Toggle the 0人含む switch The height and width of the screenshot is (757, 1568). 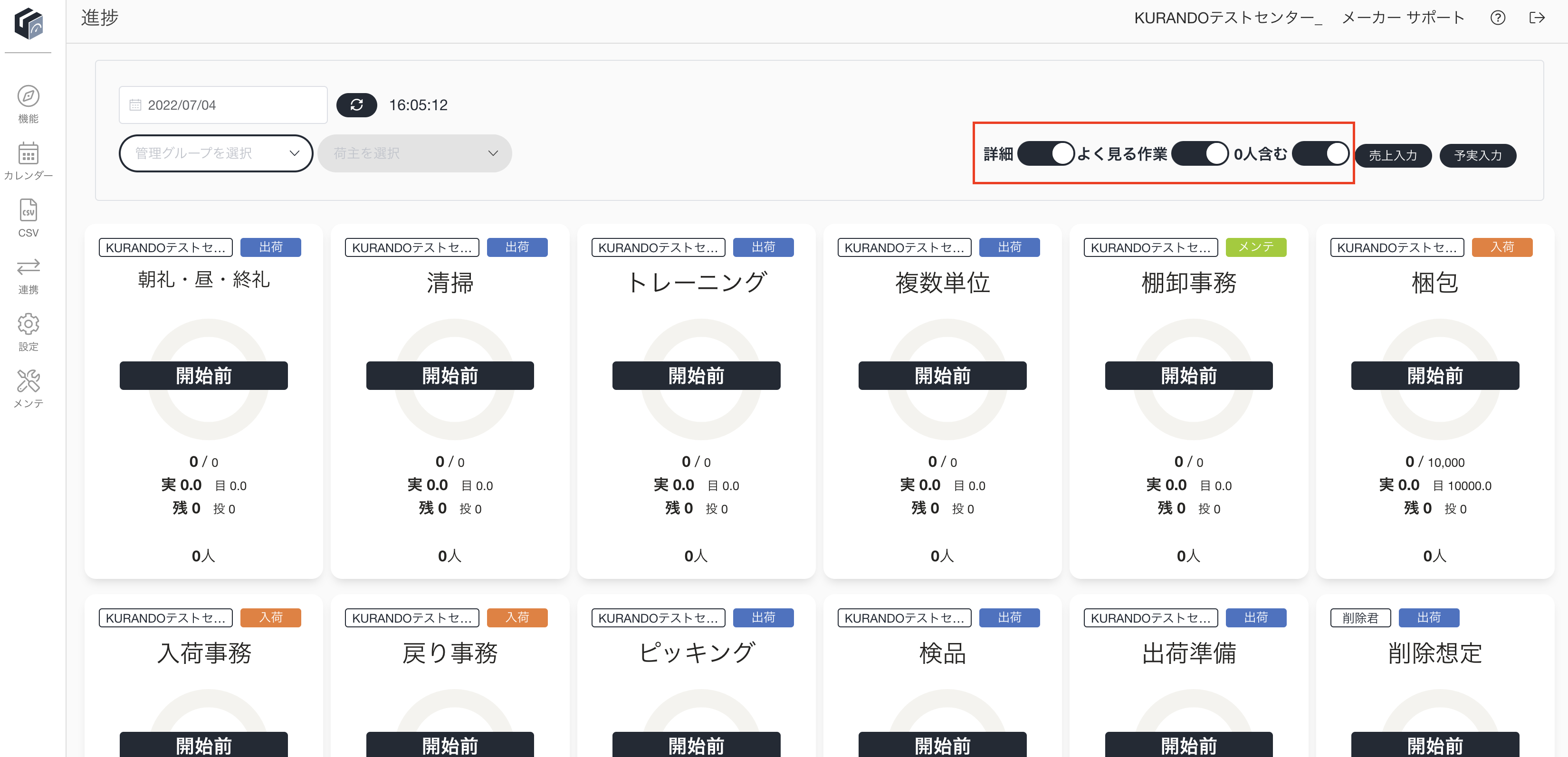[1320, 153]
